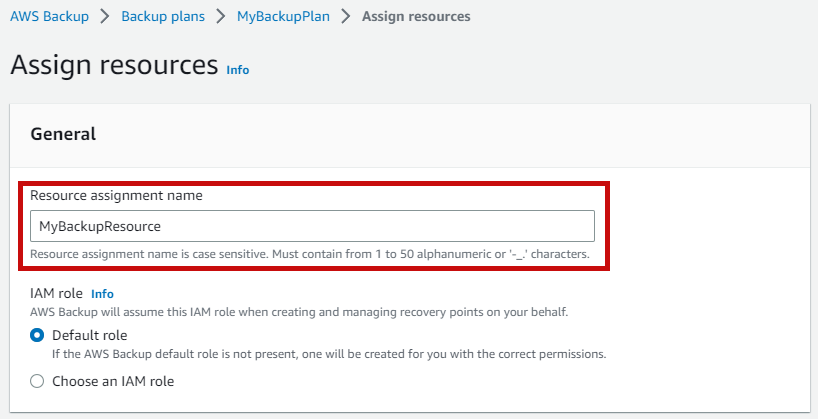Click the General section heading

(63, 134)
